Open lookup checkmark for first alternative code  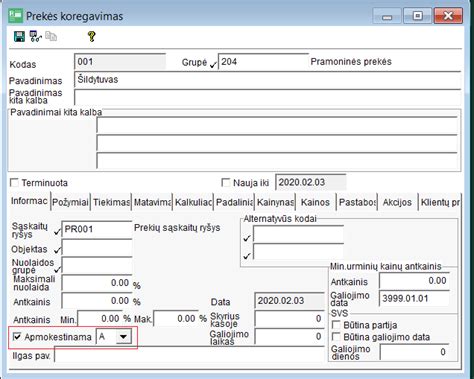[247, 238]
